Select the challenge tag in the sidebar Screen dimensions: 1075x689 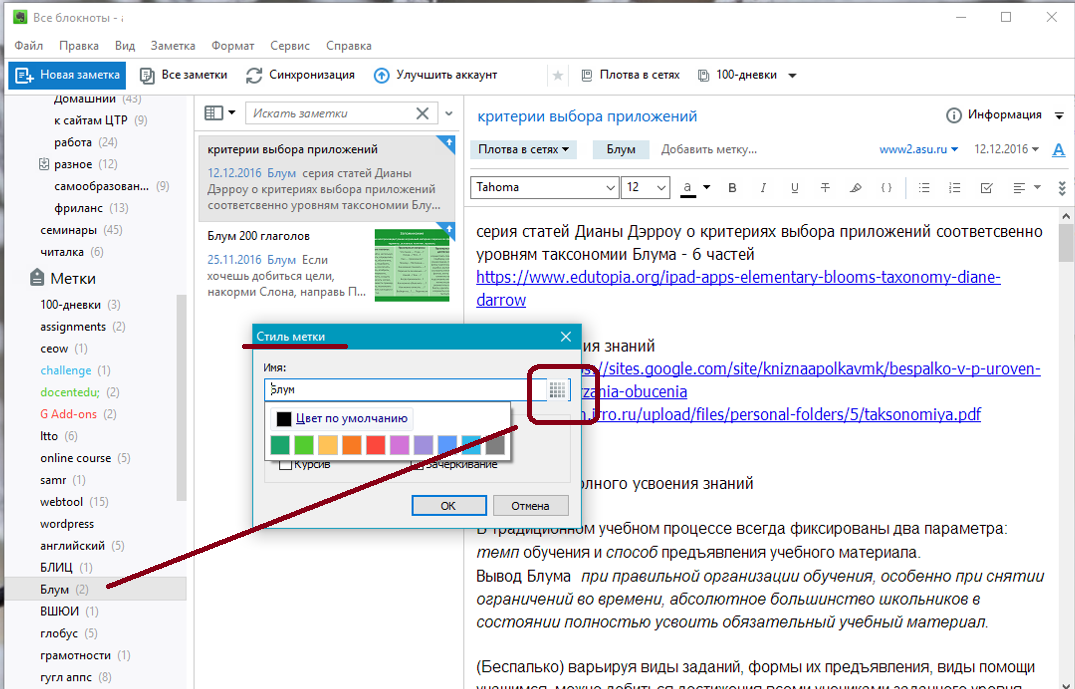click(x=66, y=370)
